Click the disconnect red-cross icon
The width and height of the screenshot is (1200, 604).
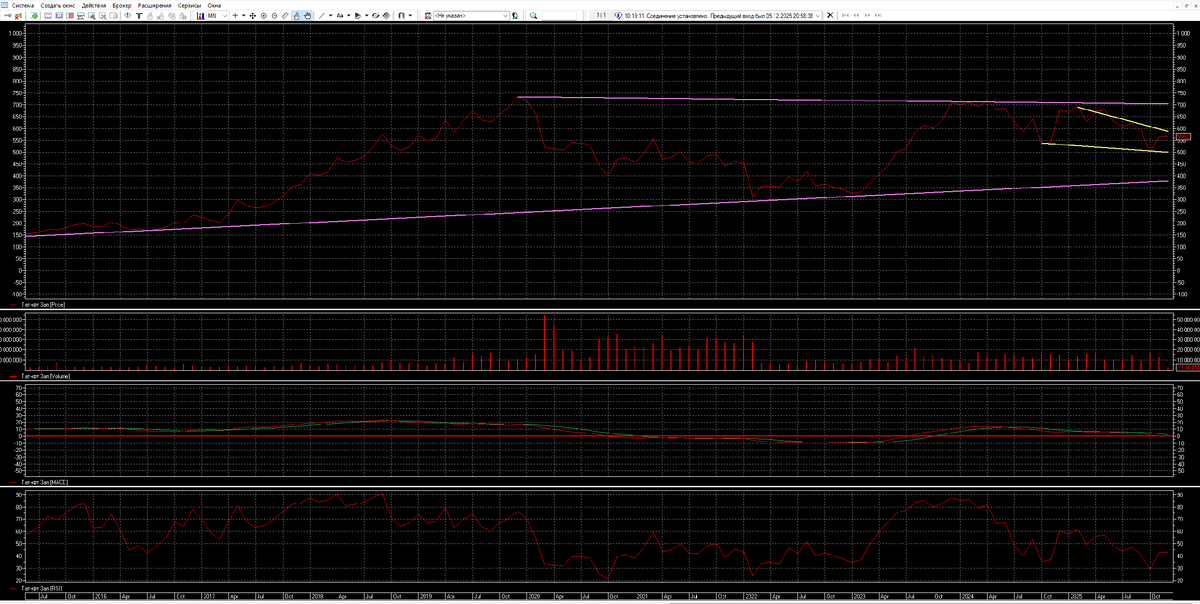19,16
